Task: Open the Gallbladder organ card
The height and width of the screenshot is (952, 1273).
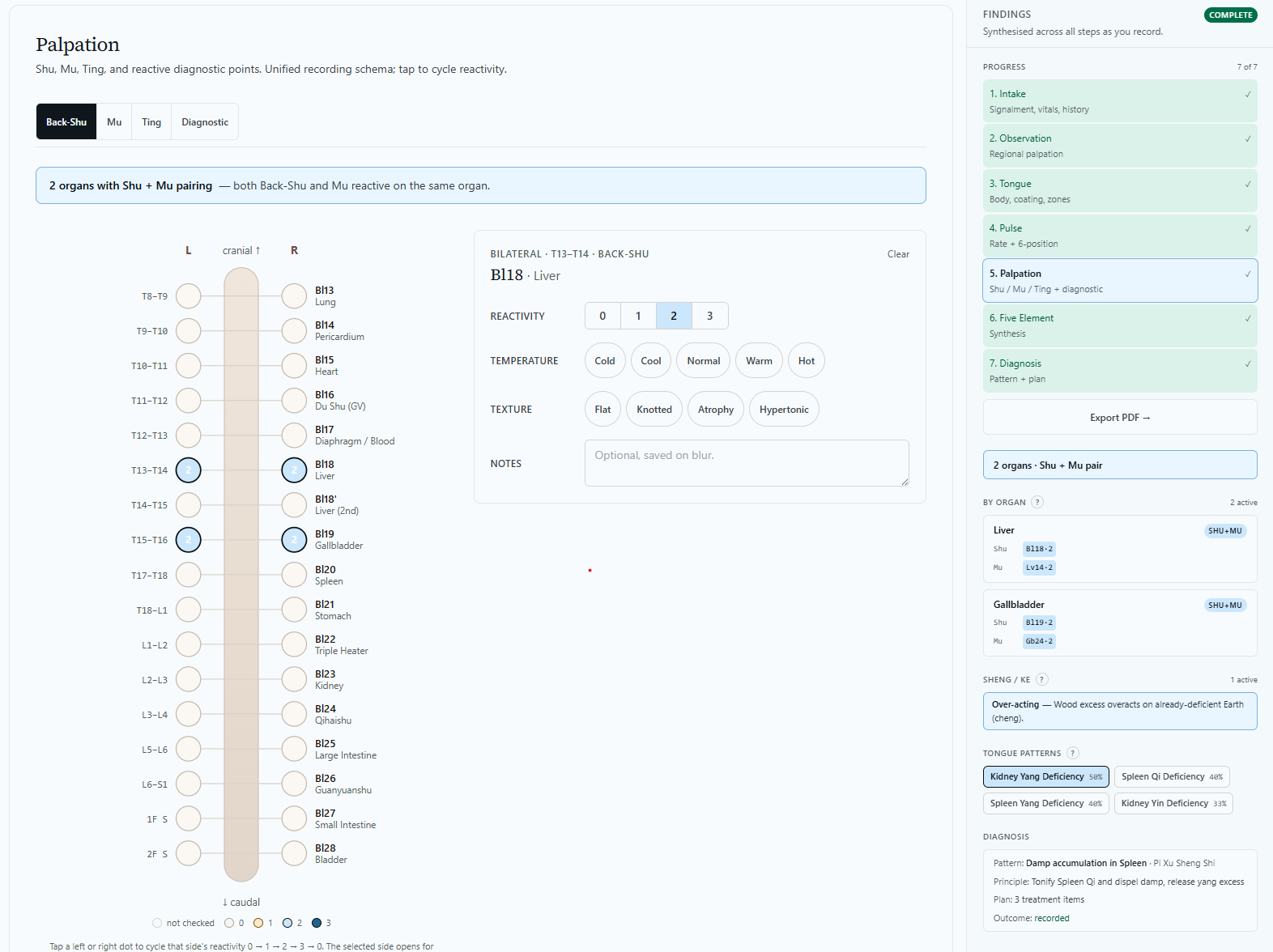Action: pos(1120,623)
